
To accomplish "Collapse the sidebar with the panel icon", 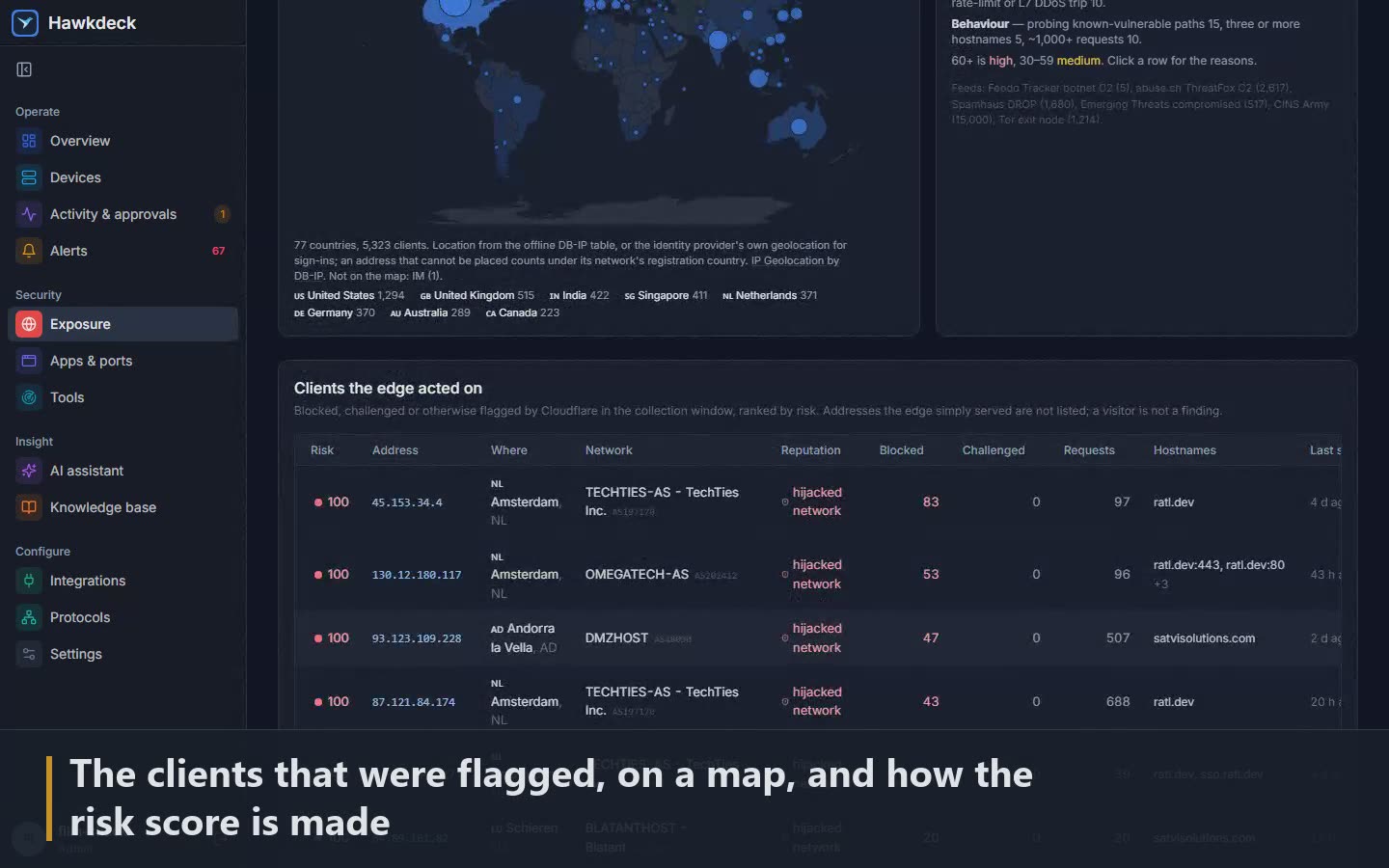I will (25, 69).
